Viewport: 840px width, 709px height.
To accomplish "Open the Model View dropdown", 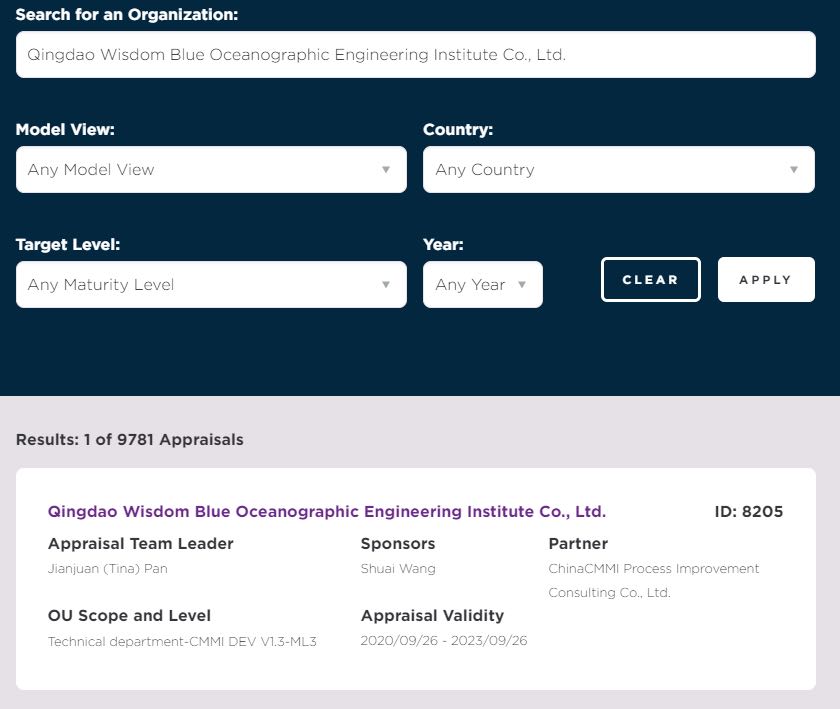I will click(211, 169).
